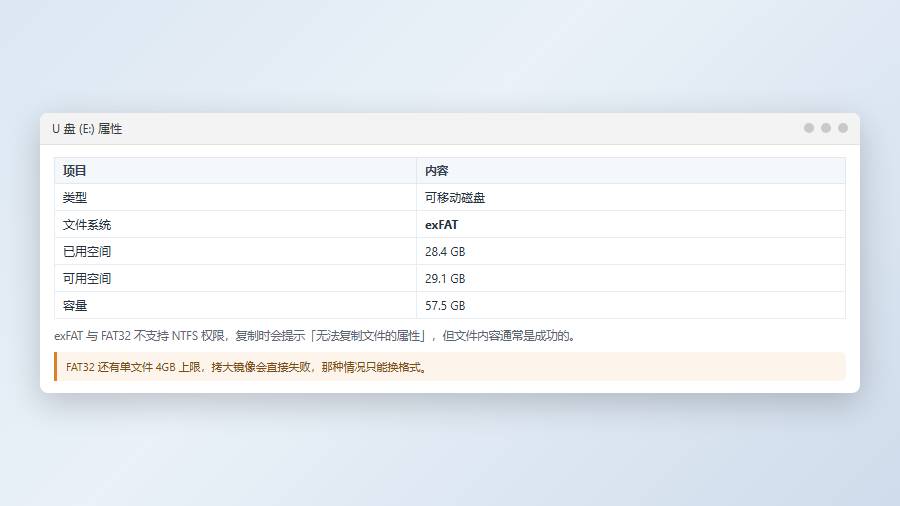Select the value "可移动磁盘"

[455, 197]
